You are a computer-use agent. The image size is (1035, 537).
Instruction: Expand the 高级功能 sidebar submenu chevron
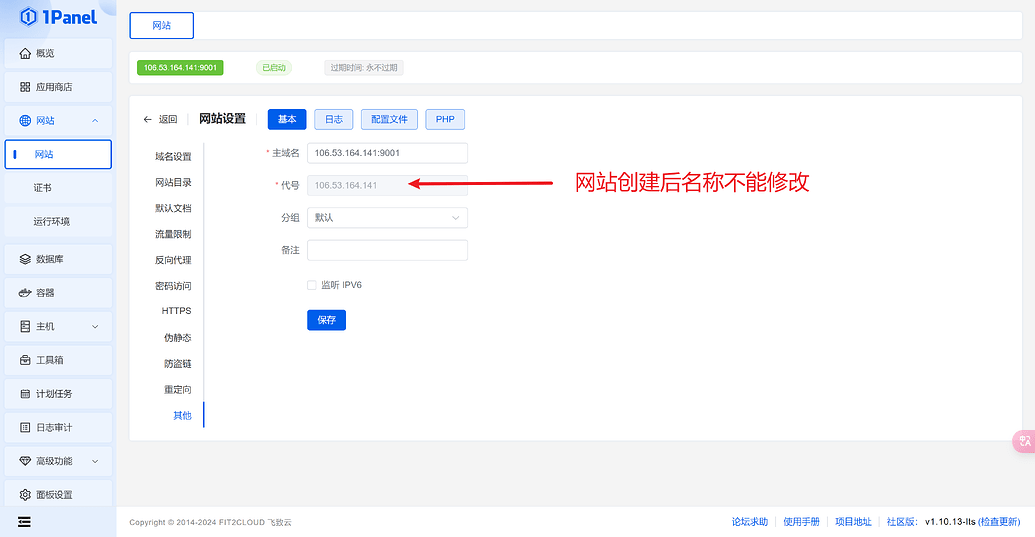[x=95, y=461]
